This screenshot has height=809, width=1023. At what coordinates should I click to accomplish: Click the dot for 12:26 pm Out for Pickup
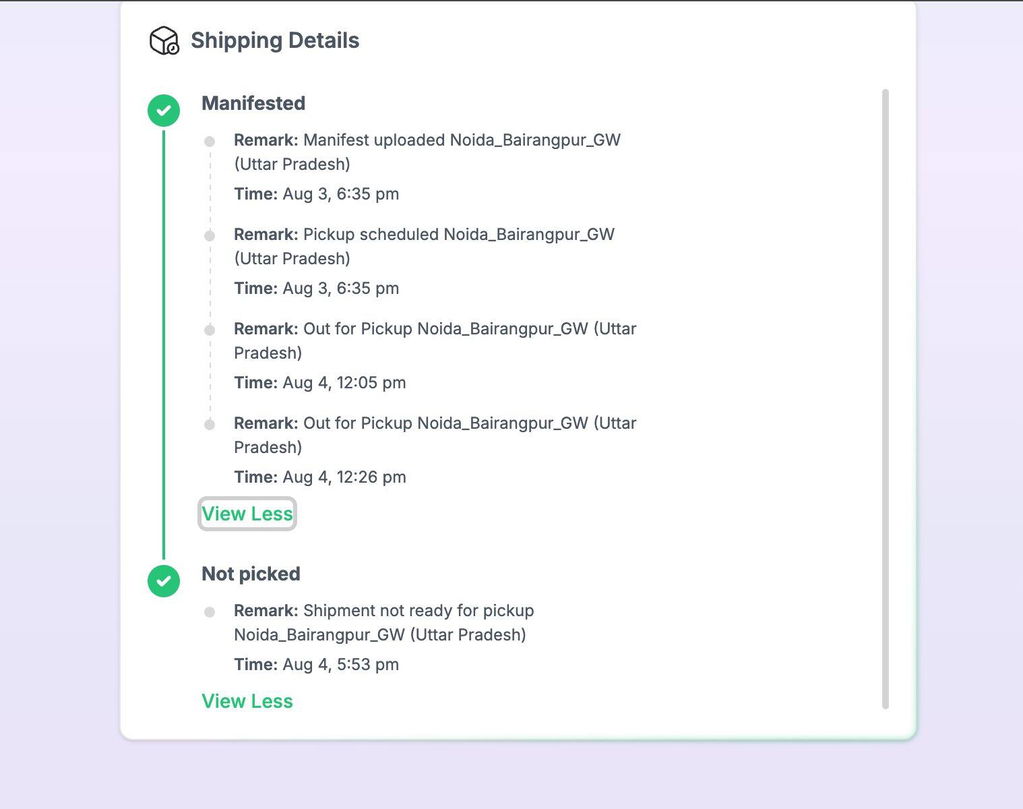[209, 425]
